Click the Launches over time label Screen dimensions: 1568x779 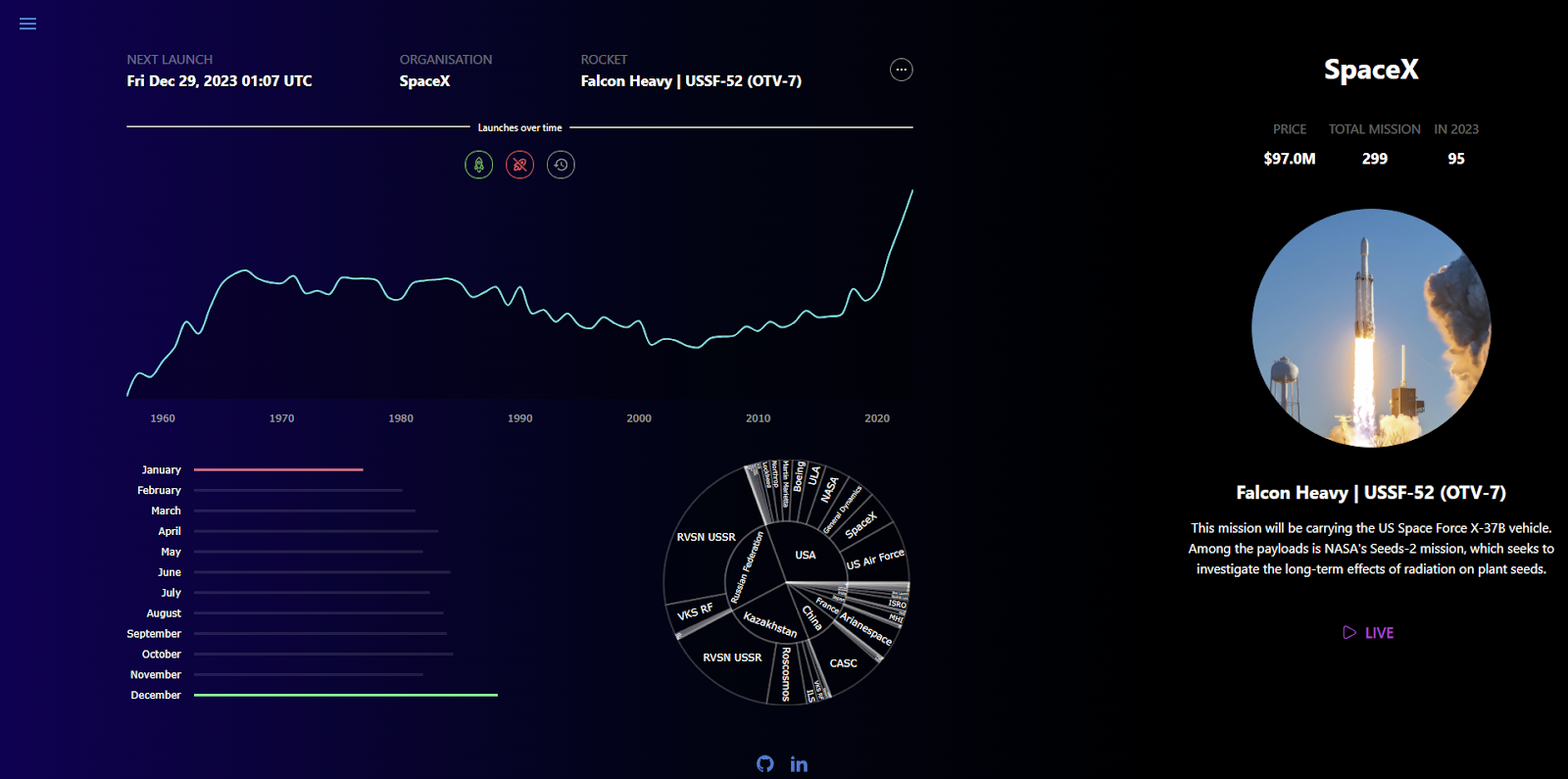coord(519,127)
